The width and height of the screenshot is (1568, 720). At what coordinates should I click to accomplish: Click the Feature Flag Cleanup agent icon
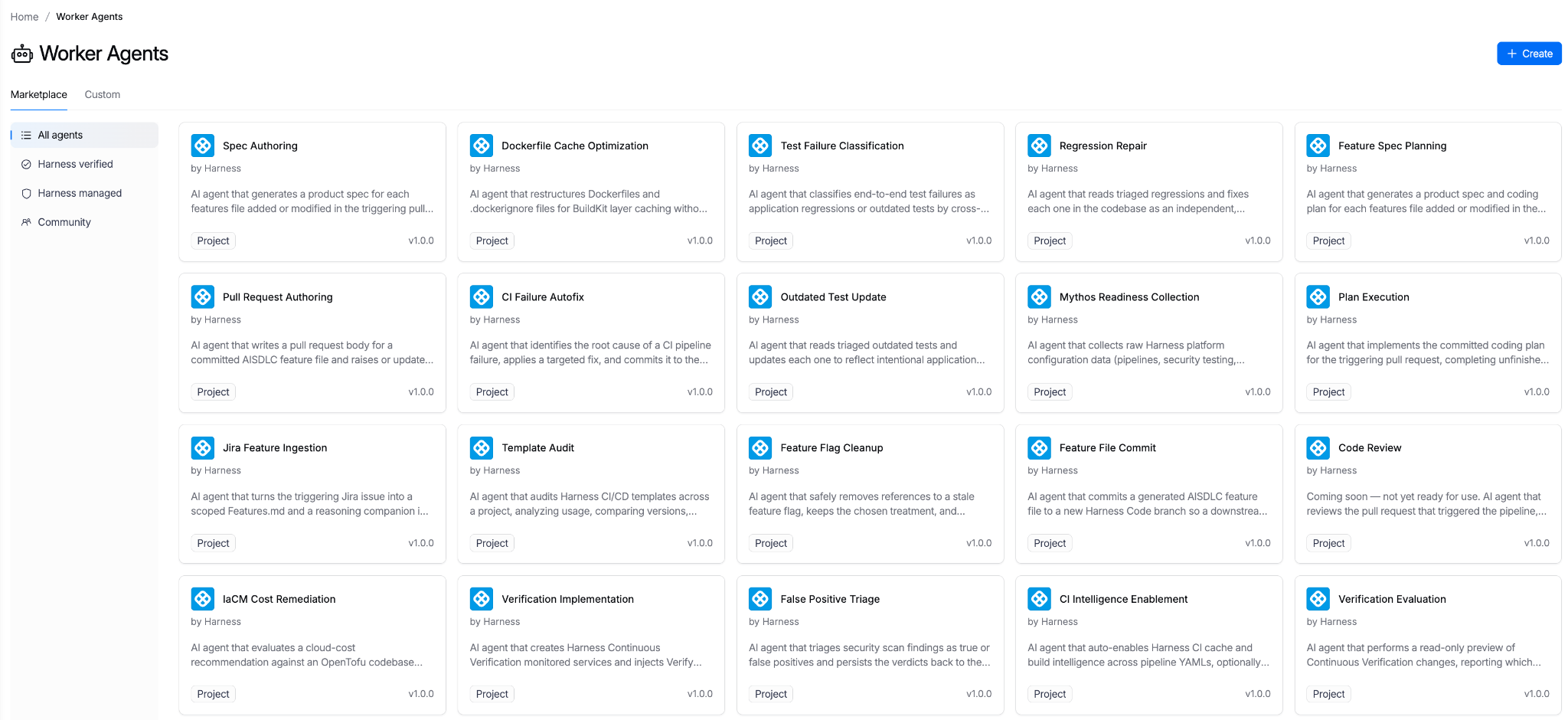[760, 447]
